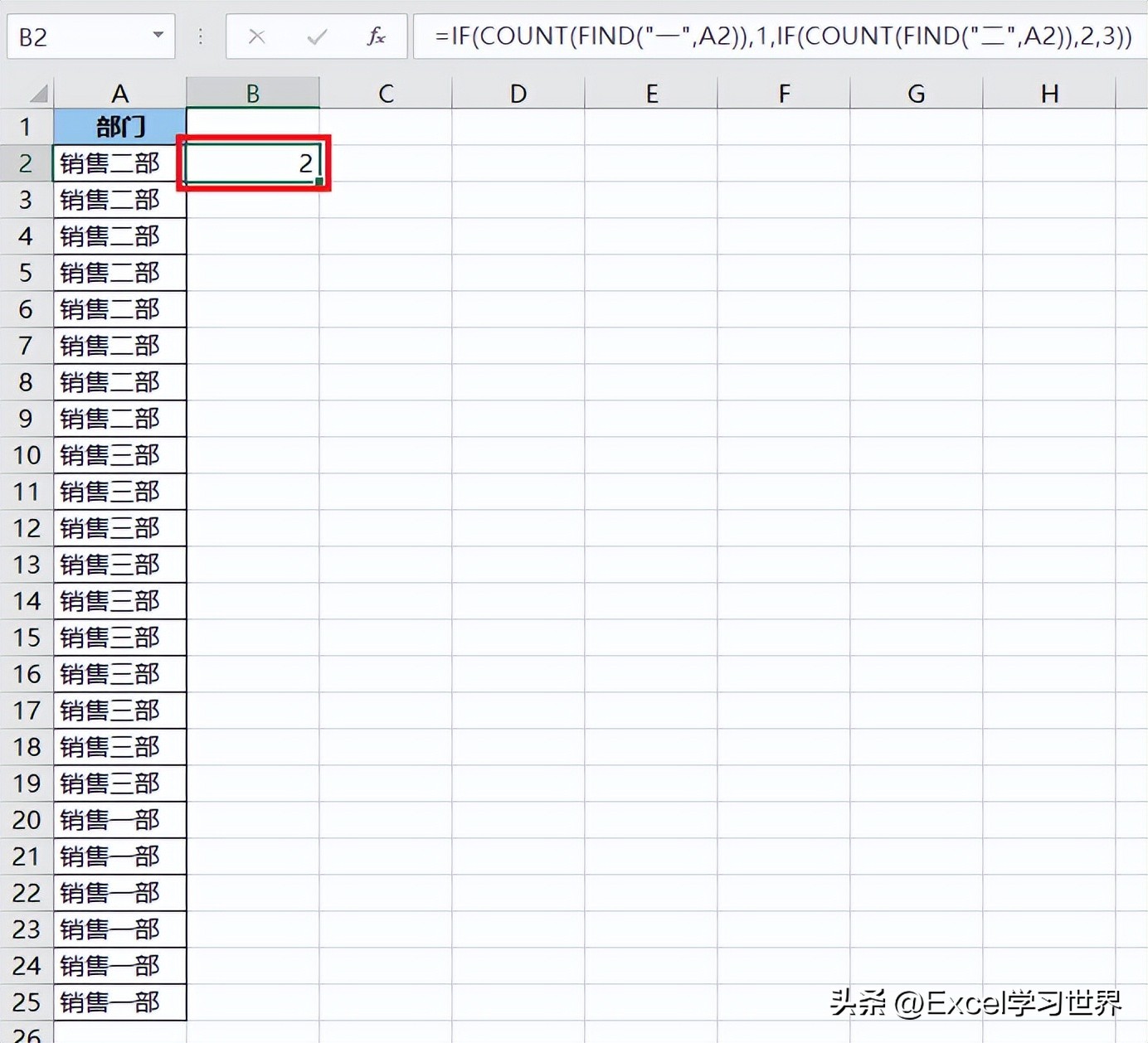Select column B header
Image resolution: width=1148 pixels, height=1043 pixels.
point(253,93)
